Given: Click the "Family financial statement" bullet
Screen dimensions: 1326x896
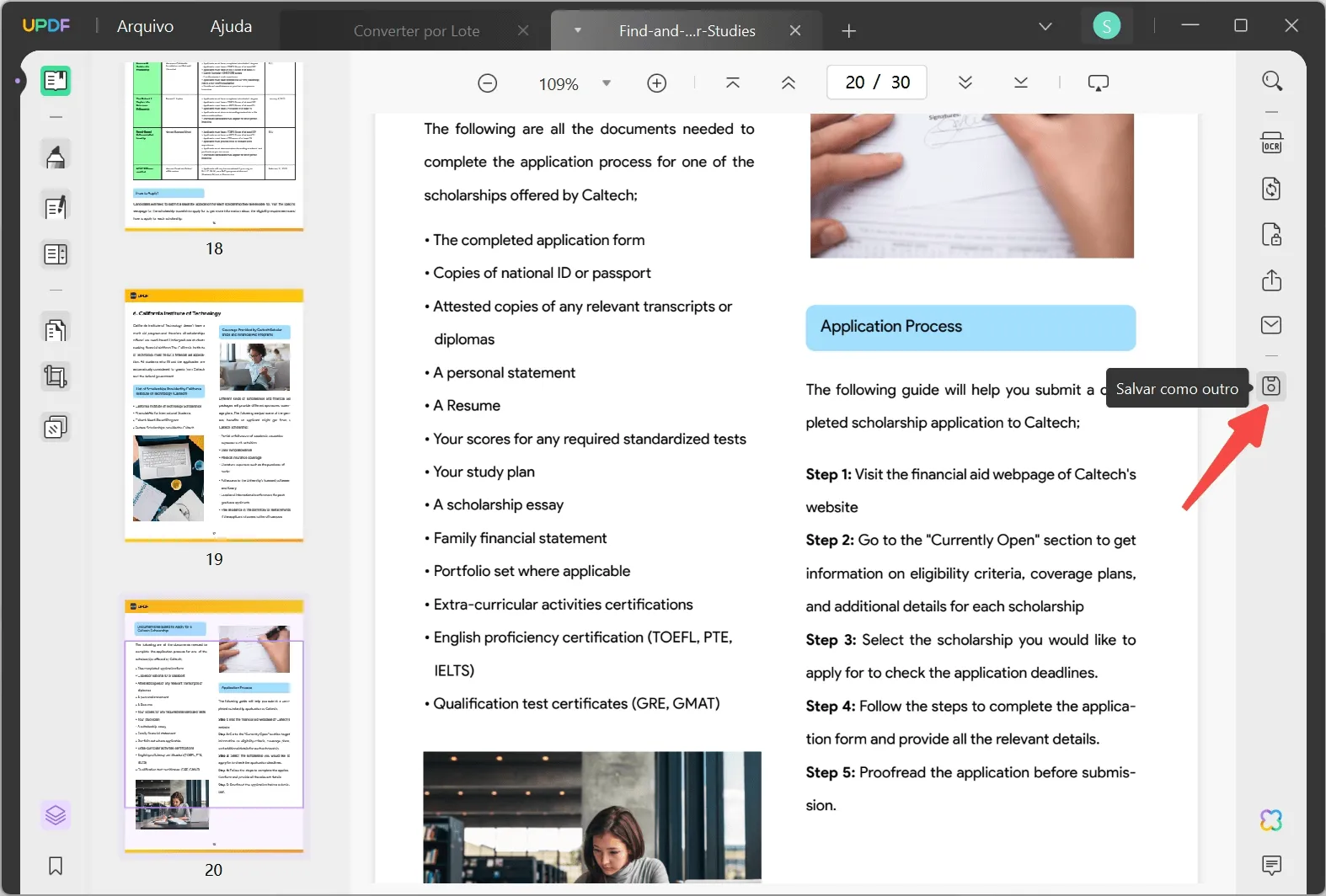Looking at the screenshot, I should pos(519,538).
